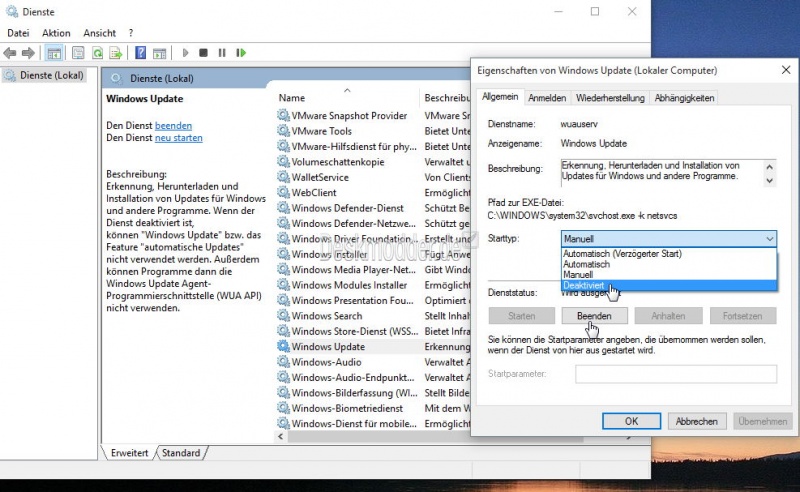The image size is (800, 492).
Task: Click the up arrow of the Beschreibung box
Action: click(769, 167)
